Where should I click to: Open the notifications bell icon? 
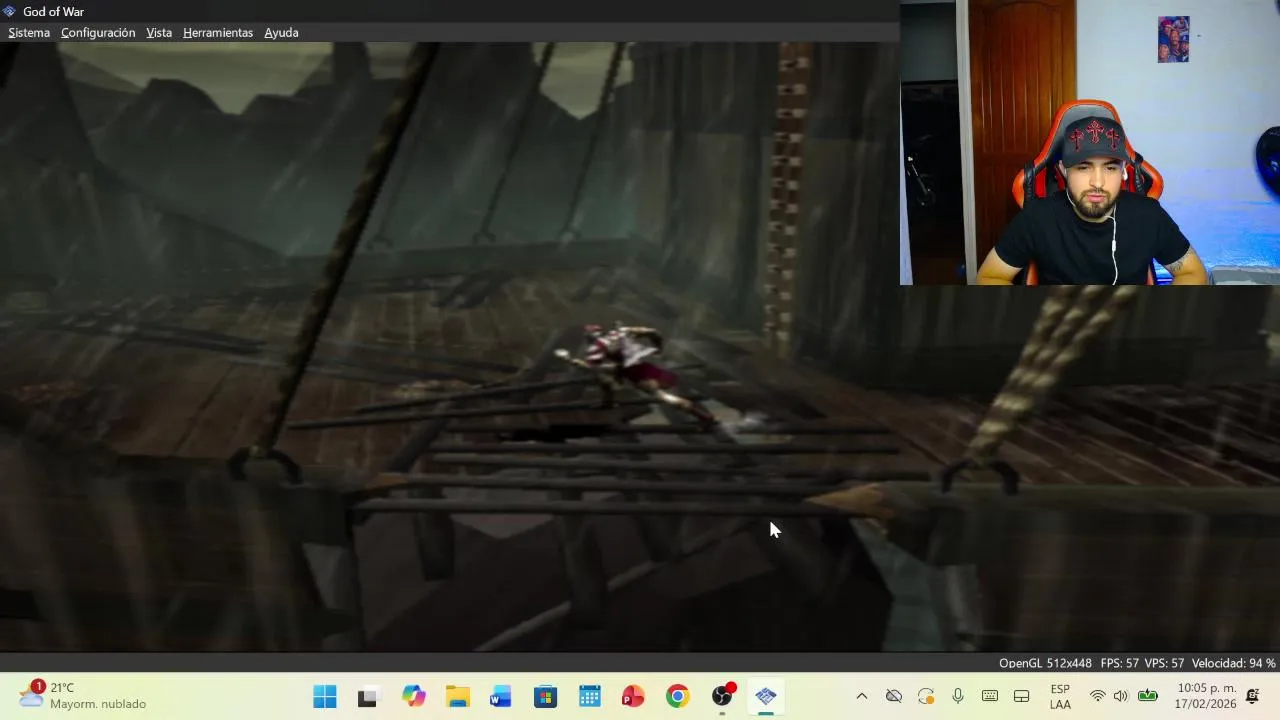1252,696
